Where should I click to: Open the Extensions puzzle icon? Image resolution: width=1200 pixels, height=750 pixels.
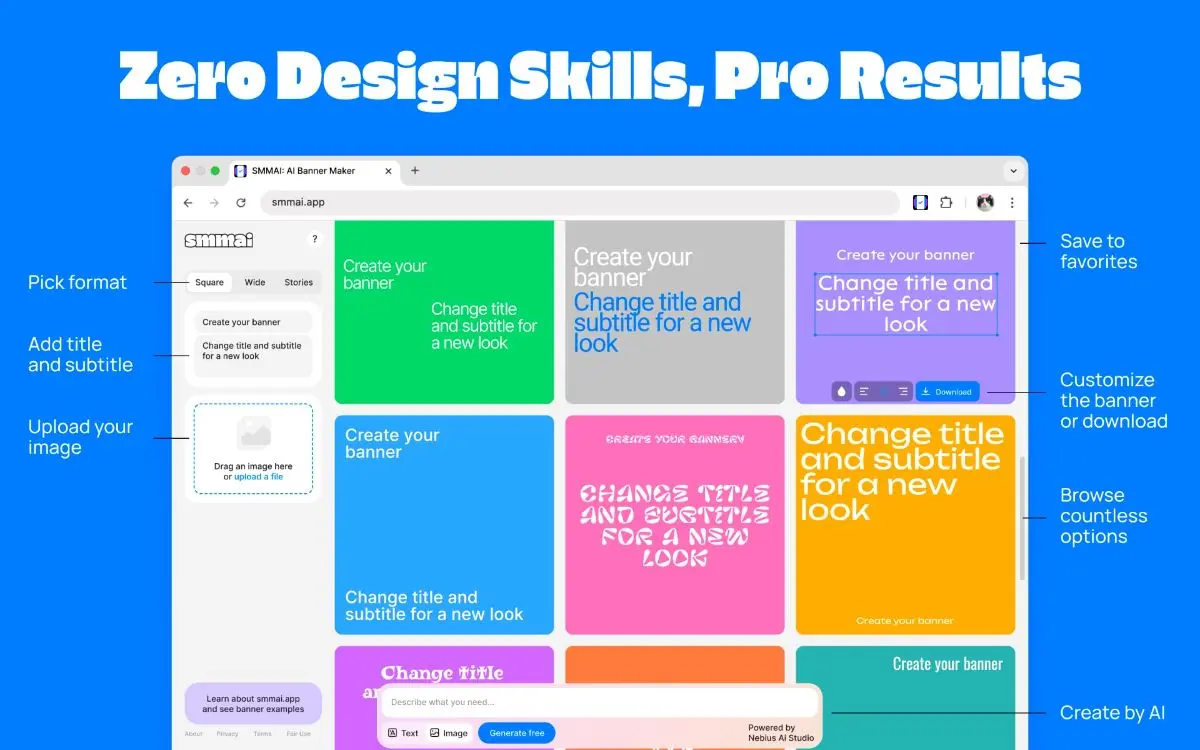pos(946,202)
